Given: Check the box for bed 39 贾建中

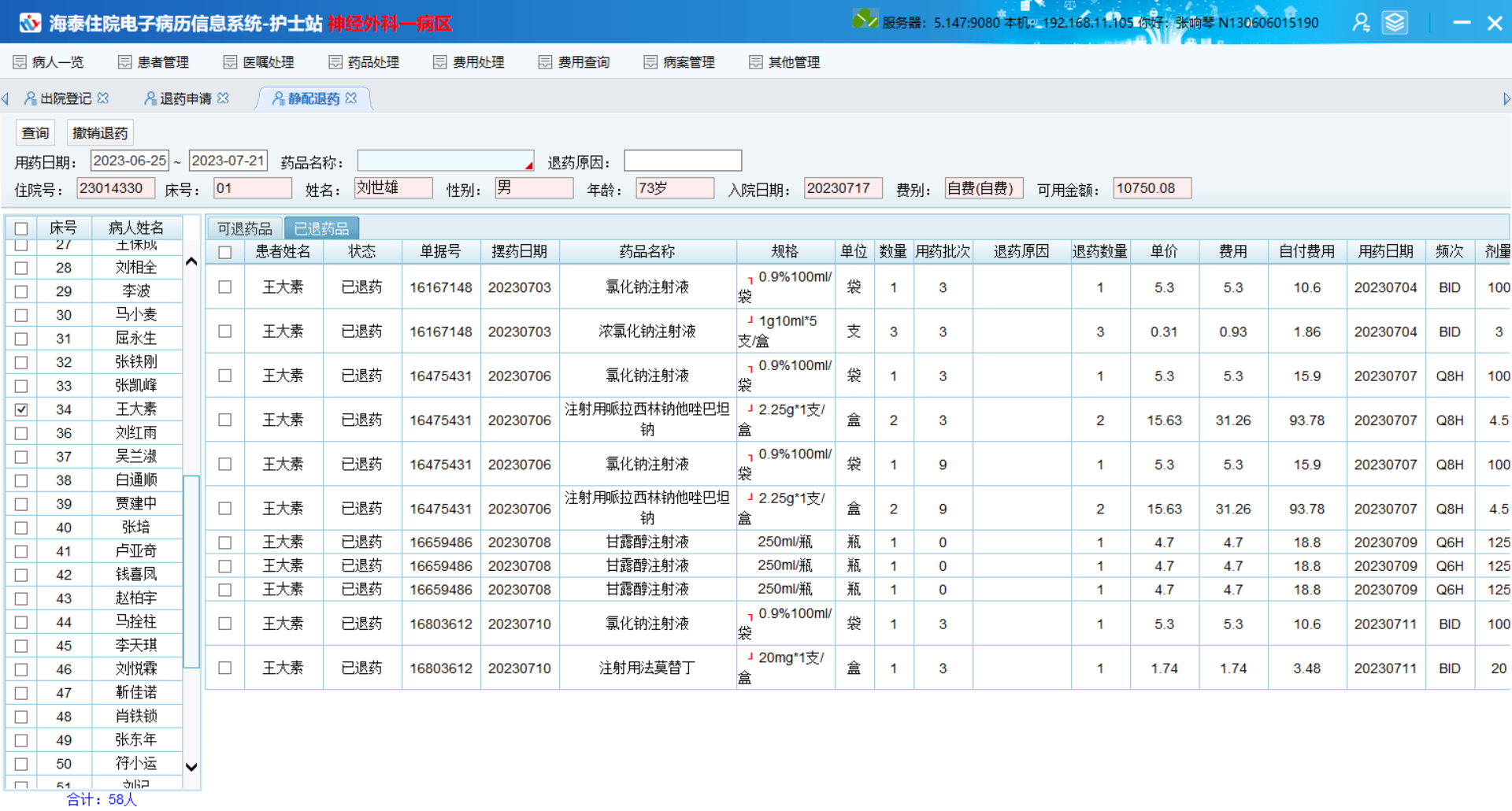Looking at the screenshot, I should [x=21, y=504].
